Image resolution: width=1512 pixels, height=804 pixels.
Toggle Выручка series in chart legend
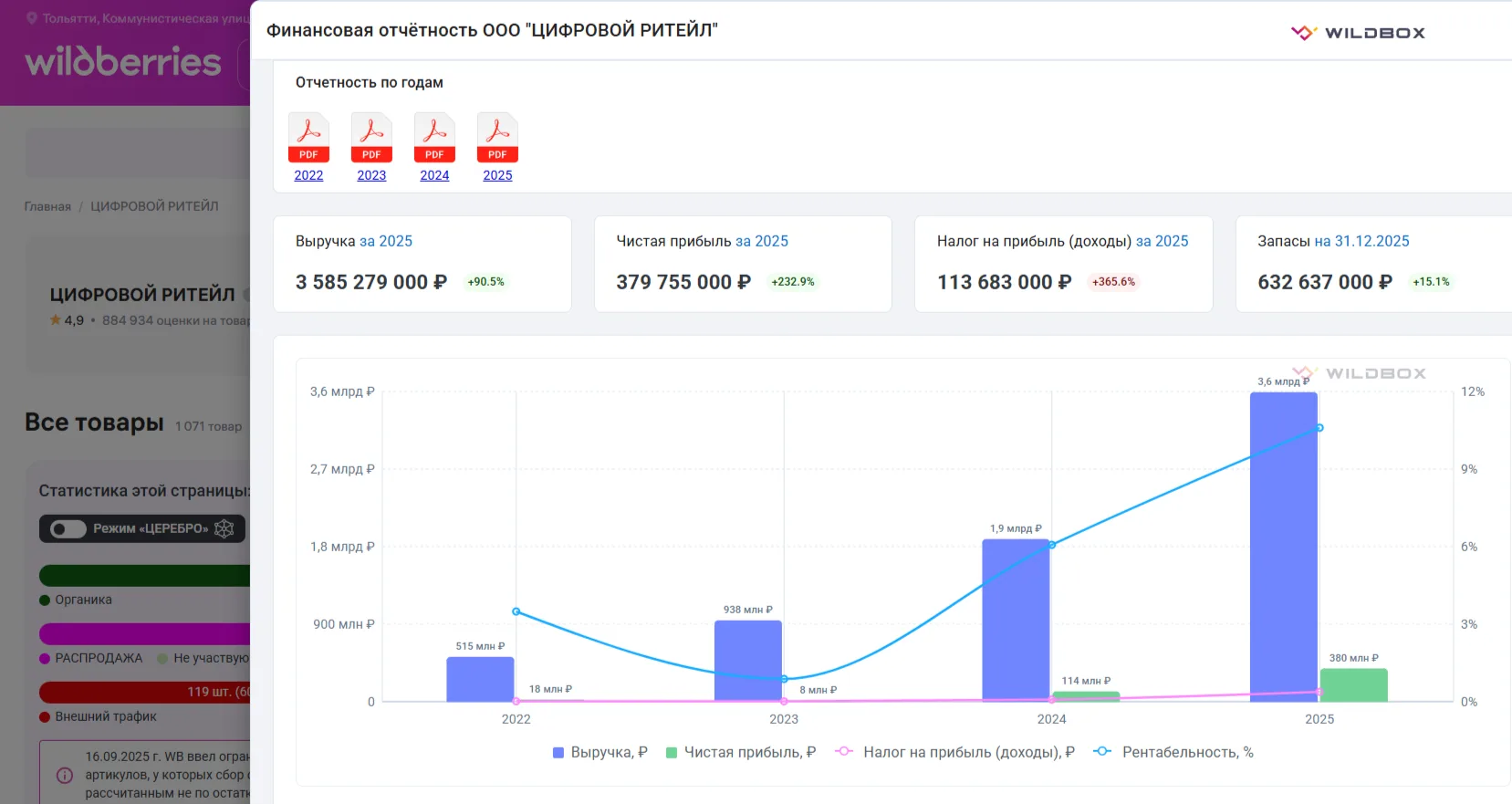click(600, 752)
